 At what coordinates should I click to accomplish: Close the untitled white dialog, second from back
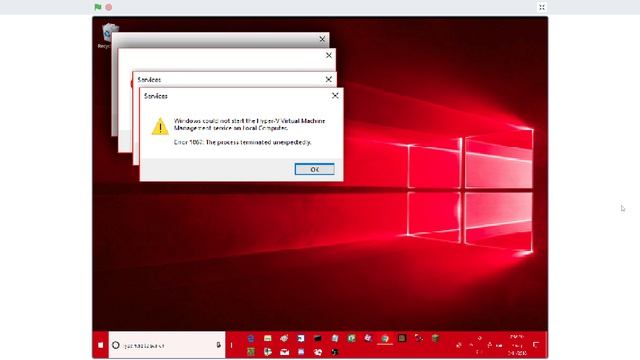pos(329,55)
